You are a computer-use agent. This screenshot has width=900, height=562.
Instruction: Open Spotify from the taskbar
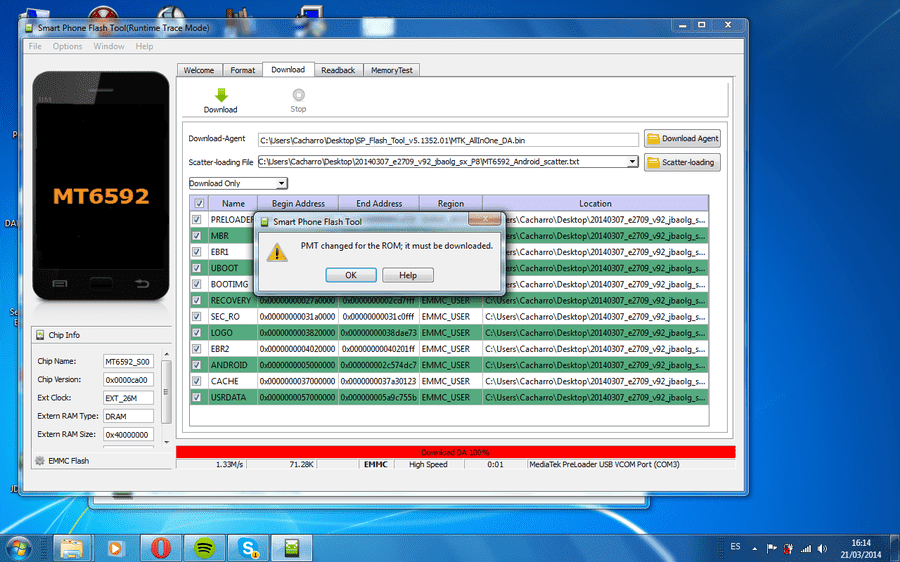[x=205, y=548]
